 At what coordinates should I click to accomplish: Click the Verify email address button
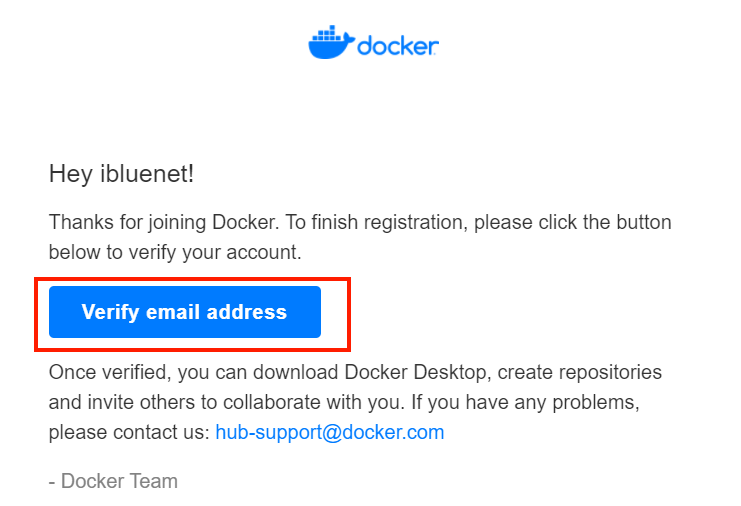185,312
